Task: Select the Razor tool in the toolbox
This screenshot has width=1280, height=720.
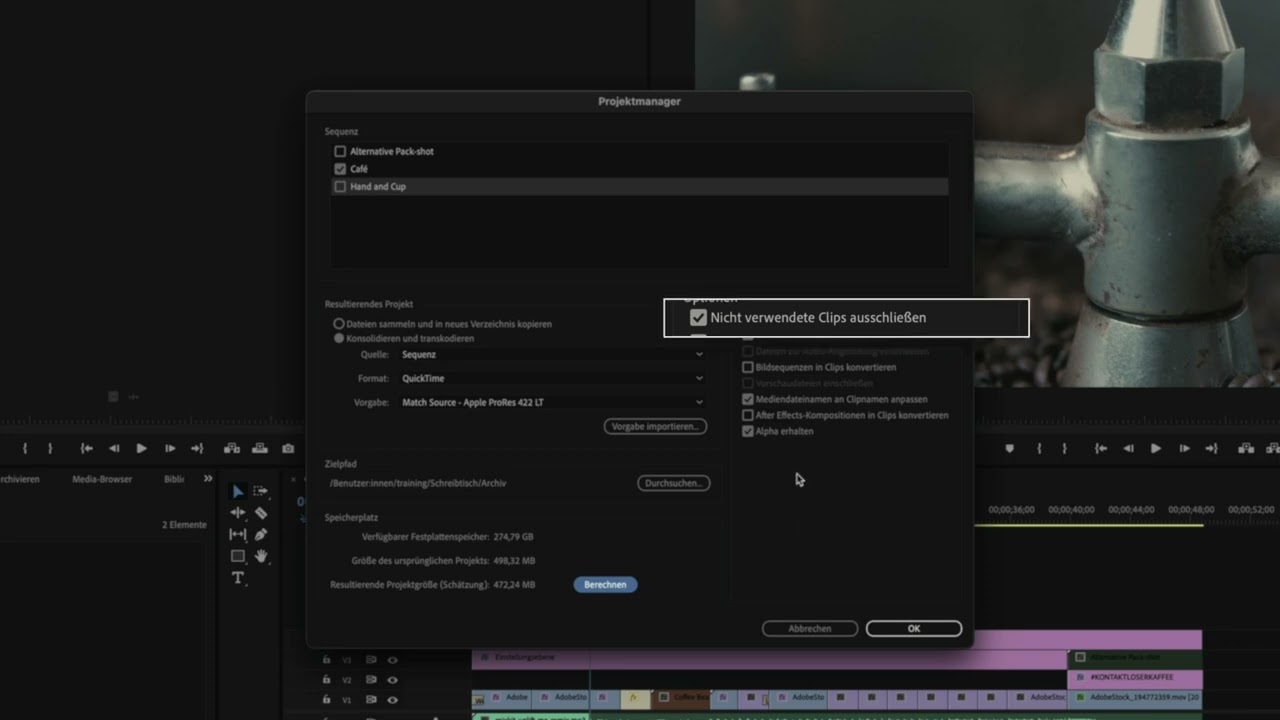Action: pos(261,513)
